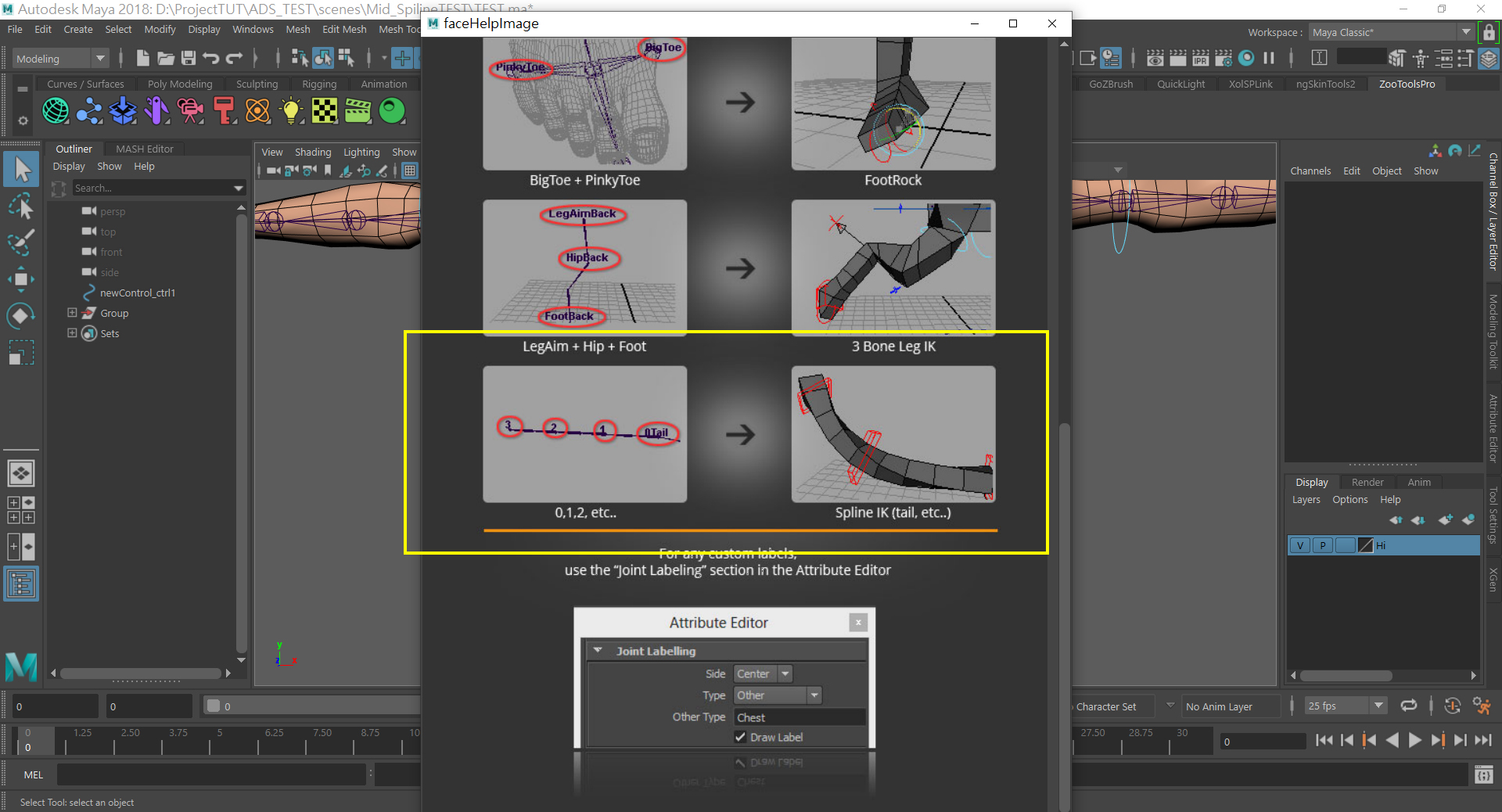1502x812 pixels.
Task: Collapse the Joint Labelling section triangle
Action: (598, 650)
